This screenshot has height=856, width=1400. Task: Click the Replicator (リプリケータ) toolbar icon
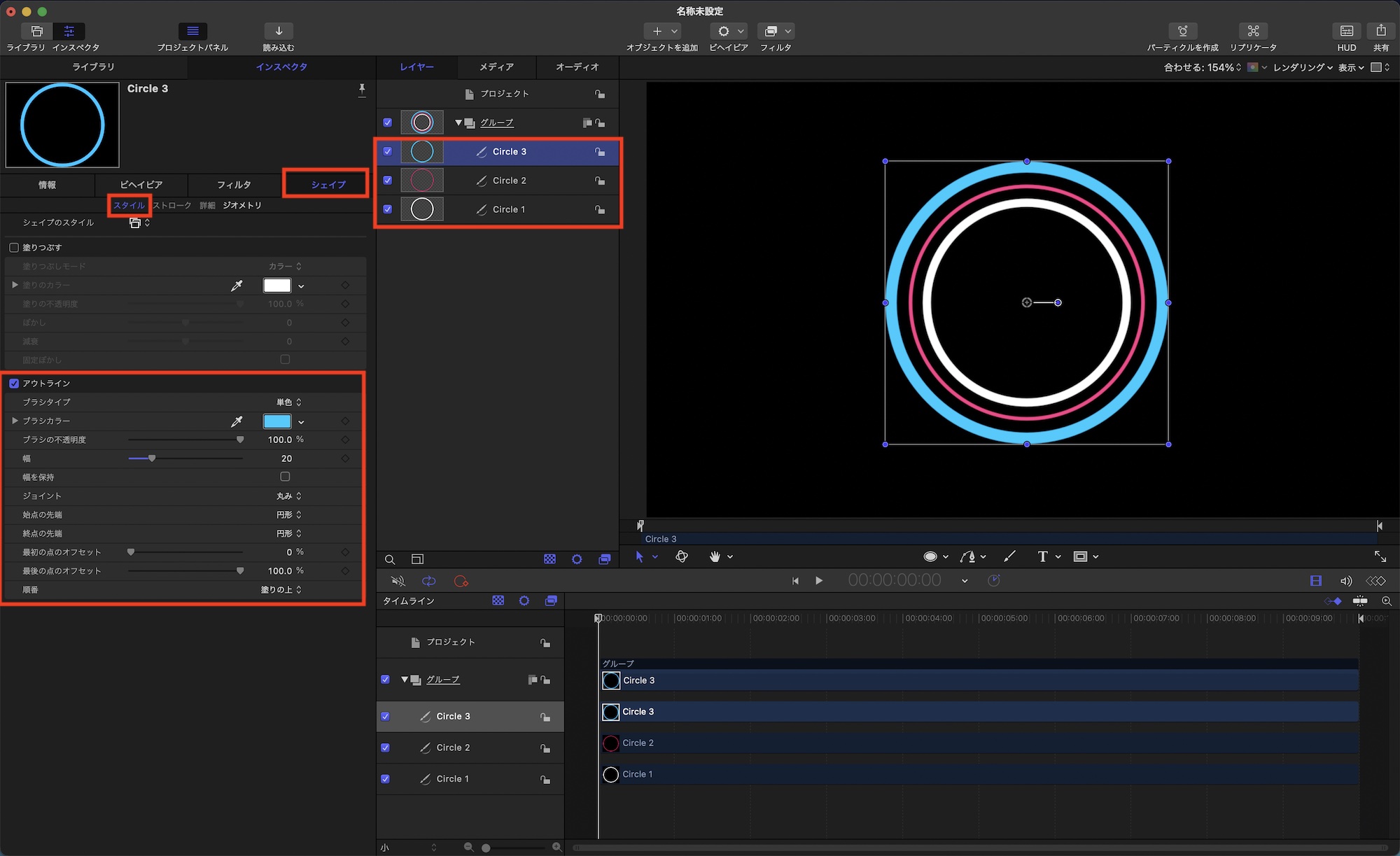[1253, 31]
